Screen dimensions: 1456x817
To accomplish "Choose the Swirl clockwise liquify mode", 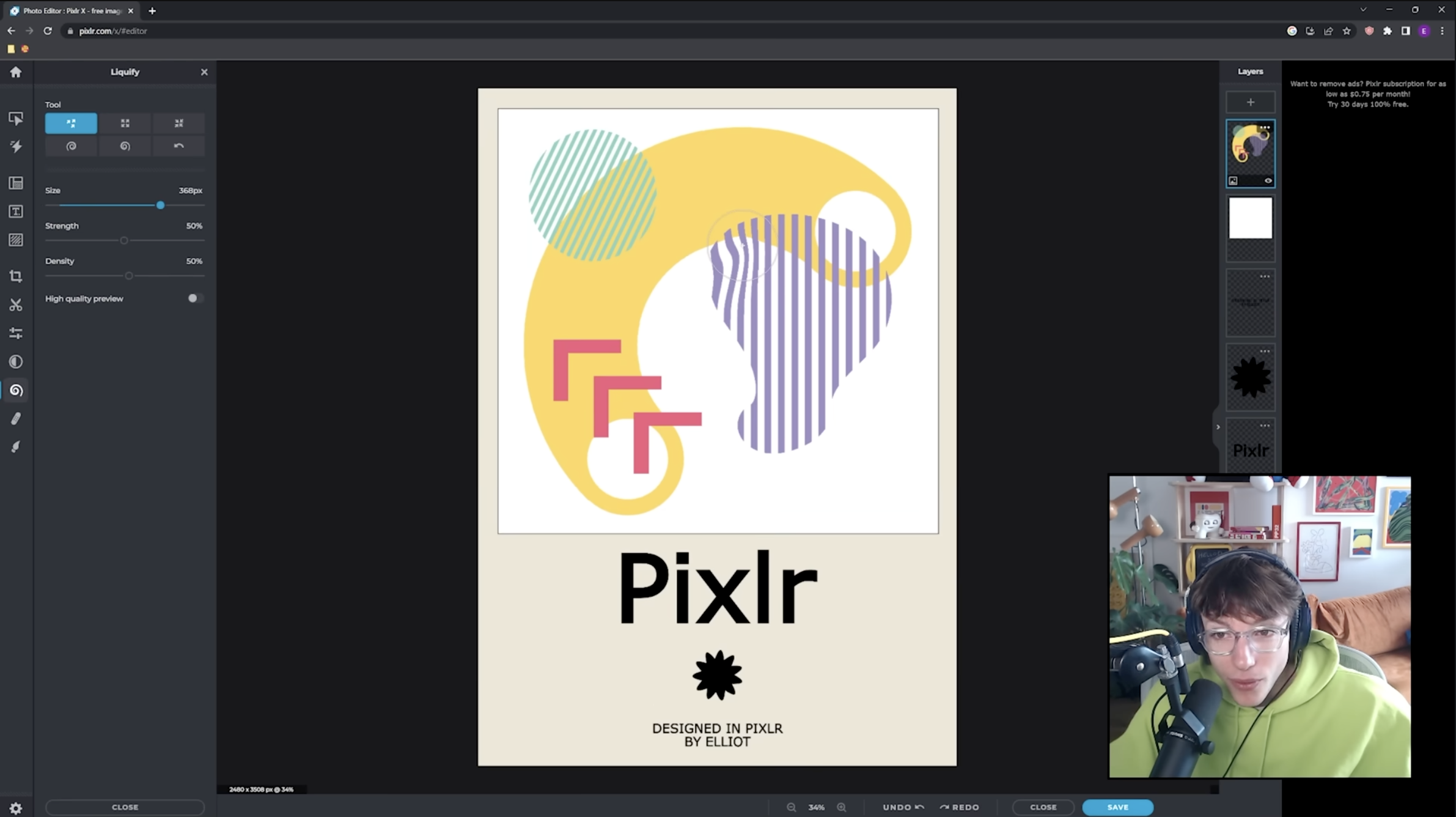I will pyautogui.click(x=71, y=146).
